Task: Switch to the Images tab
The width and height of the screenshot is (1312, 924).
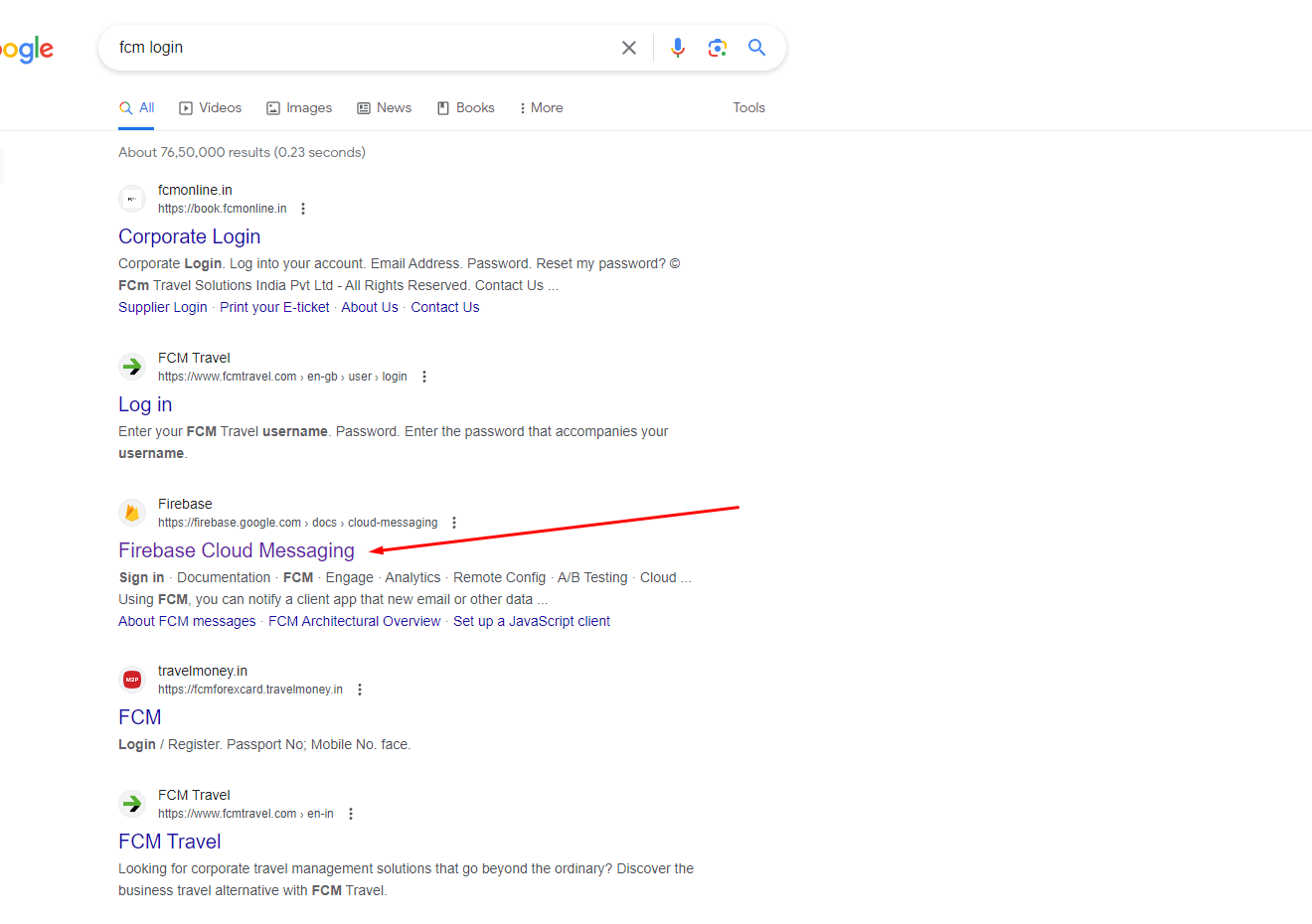Action: click(x=299, y=107)
